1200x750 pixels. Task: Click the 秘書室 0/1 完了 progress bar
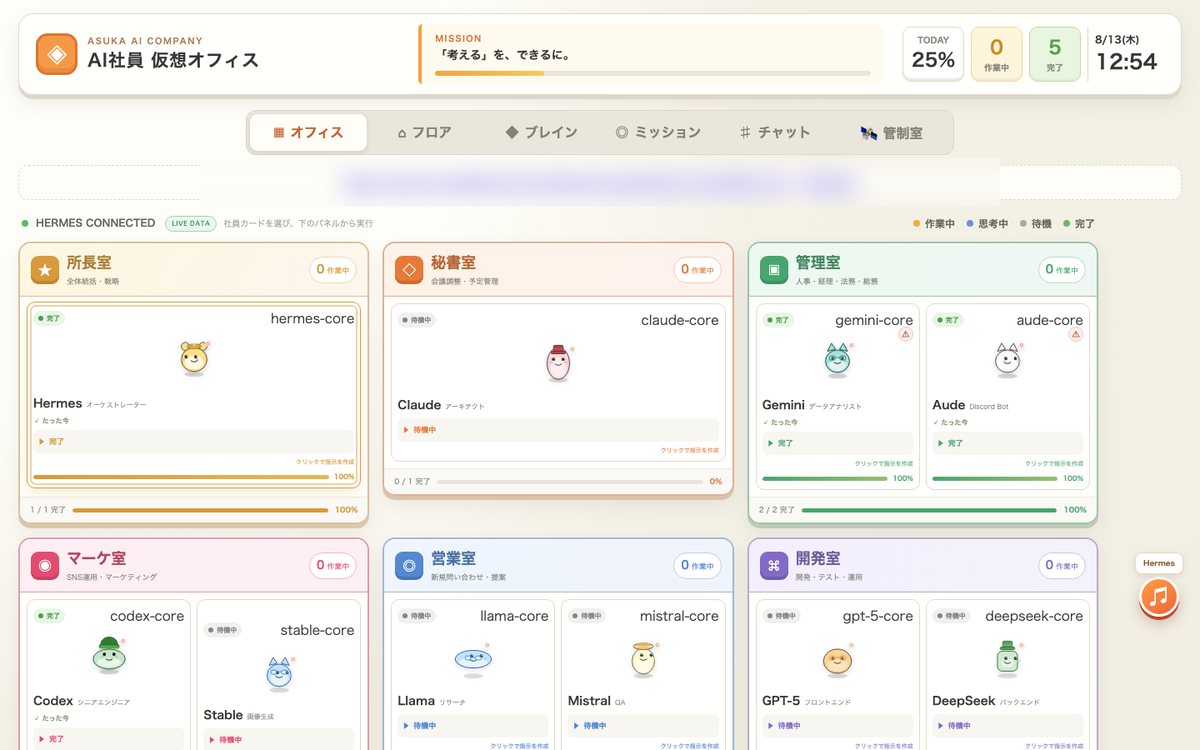click(569, 482)
